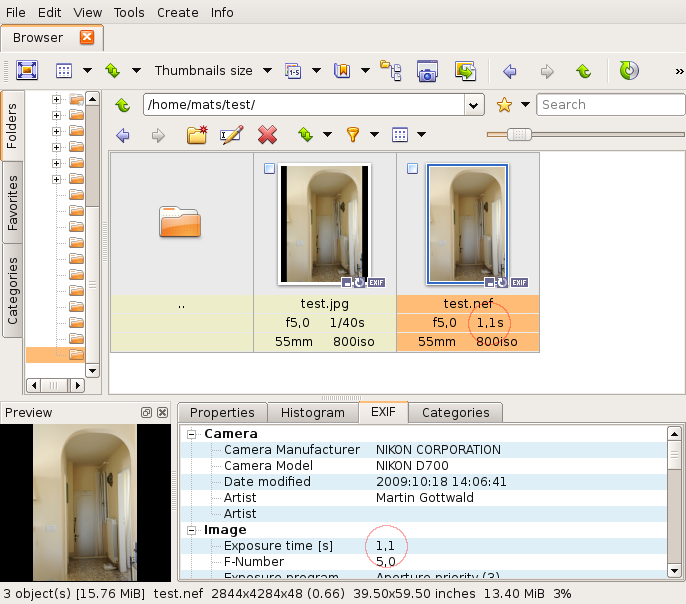Click the green sort arrows icon in main toolbar
The width and height of the screenshot is (686, 604).
pos(112,70)
